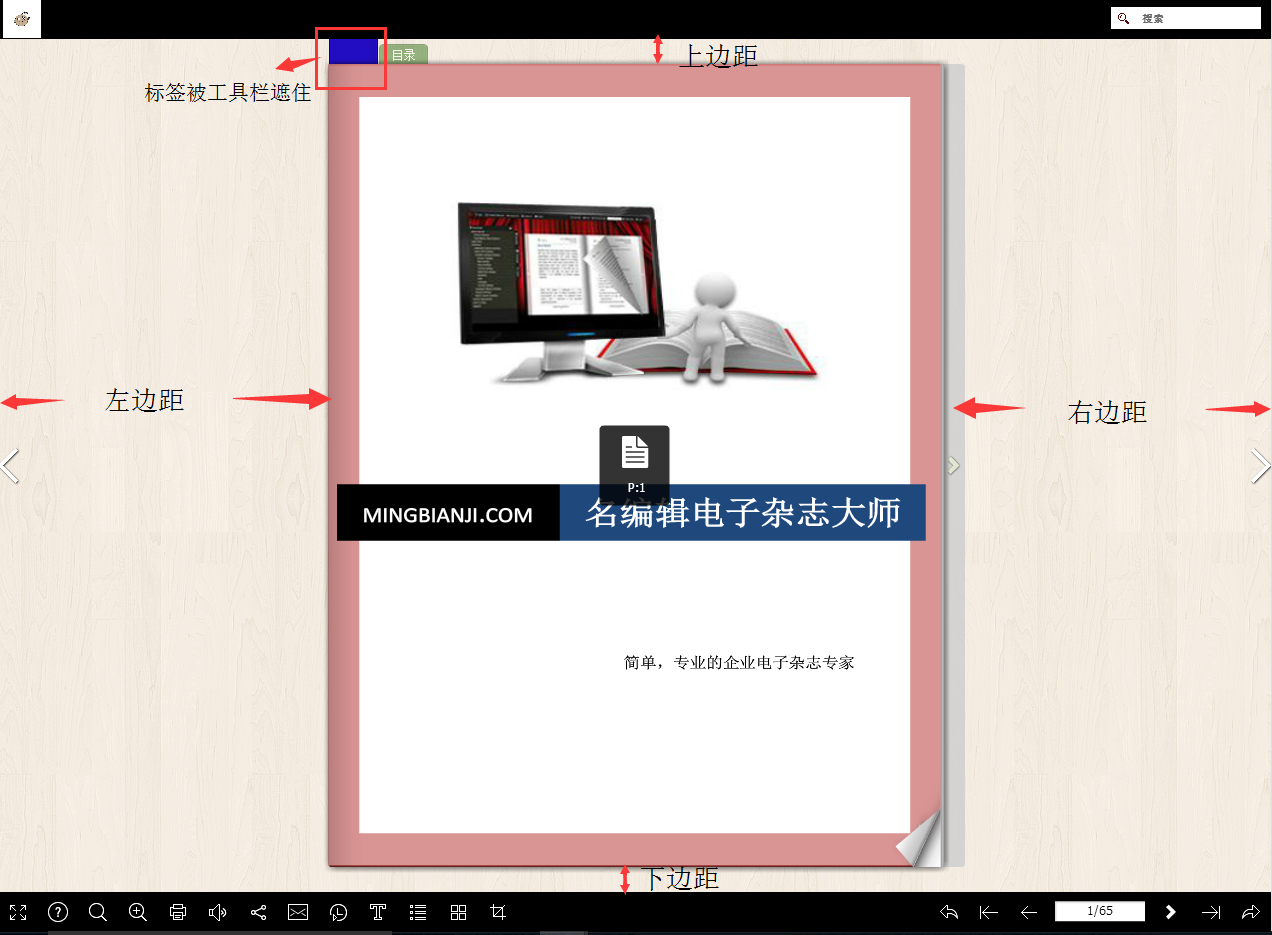This screenshot has height=935, width=1272.
Task: Toggle sound with the speaker icon
Action: point(218,912)
